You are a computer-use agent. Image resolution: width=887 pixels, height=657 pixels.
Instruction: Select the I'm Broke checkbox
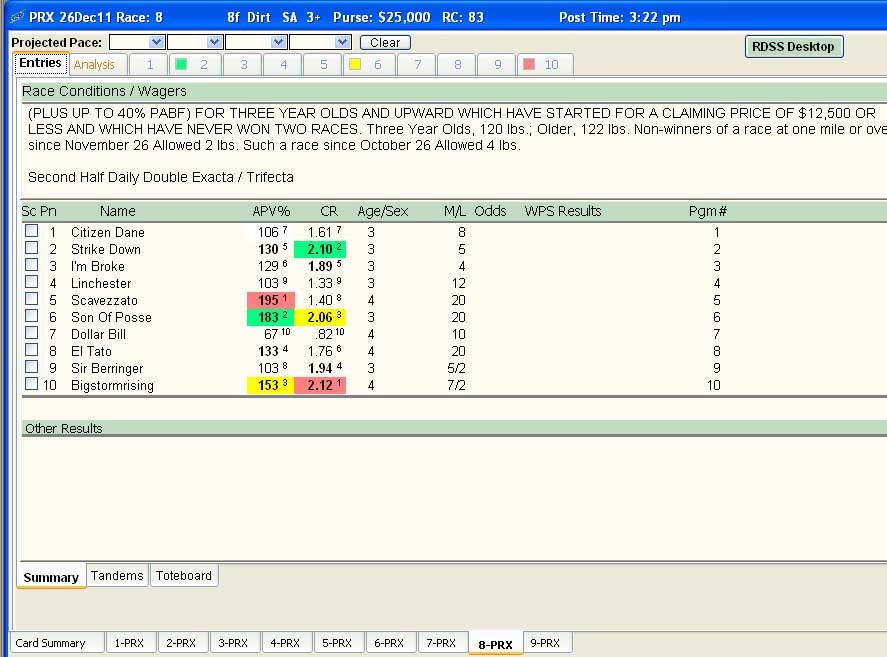[x=32, y=264]
